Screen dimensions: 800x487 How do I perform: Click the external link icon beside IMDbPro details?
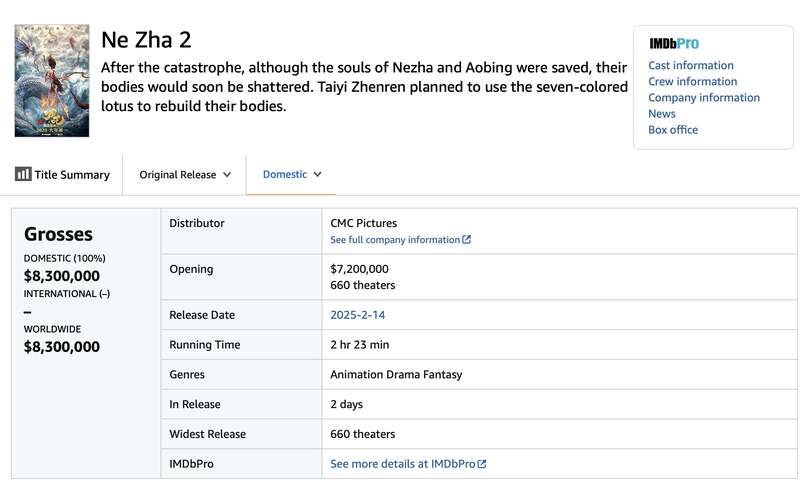click(x=483, y=464)
